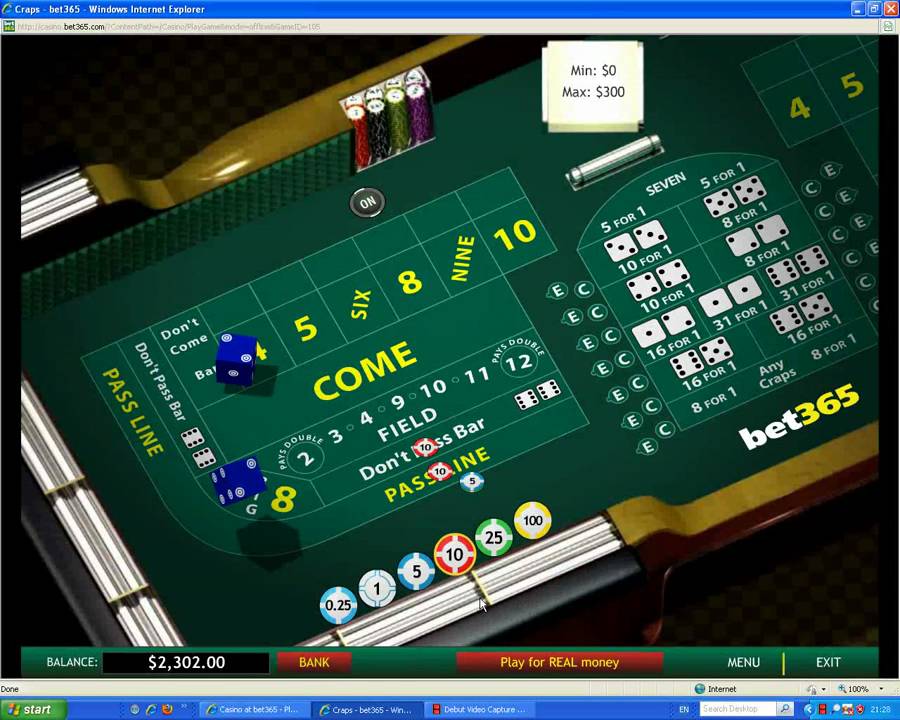
Task: Place a bet on SIX
Action: pos(360,304)
